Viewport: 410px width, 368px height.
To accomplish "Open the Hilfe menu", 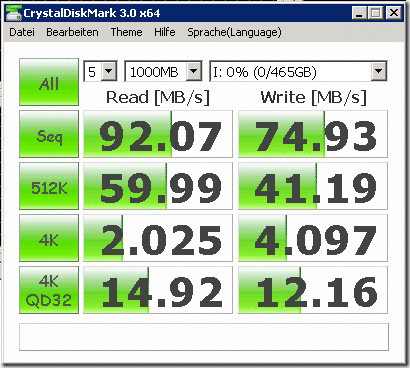I will pos(165,32).
